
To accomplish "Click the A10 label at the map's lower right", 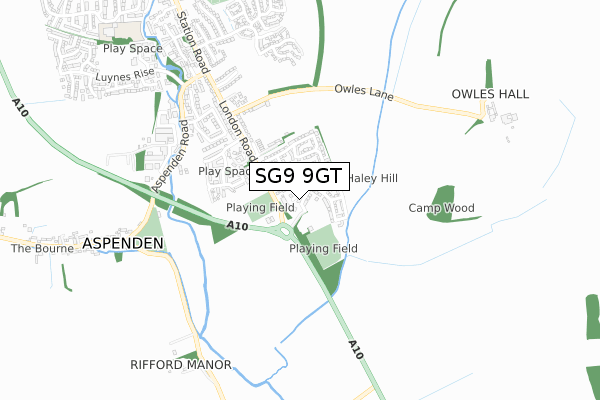I will 355,349.
